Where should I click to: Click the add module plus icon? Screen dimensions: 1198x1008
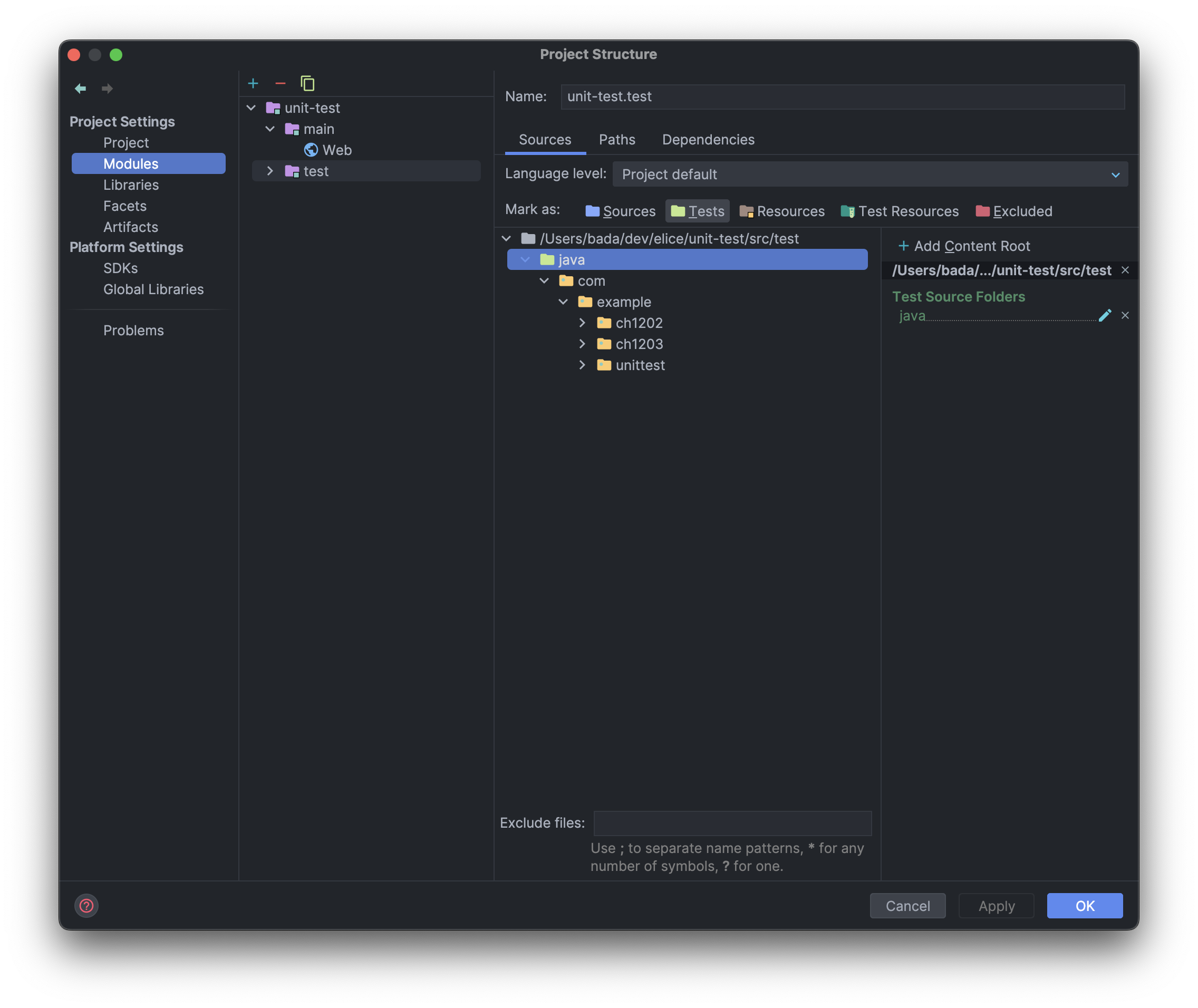[x=253, y=83]
